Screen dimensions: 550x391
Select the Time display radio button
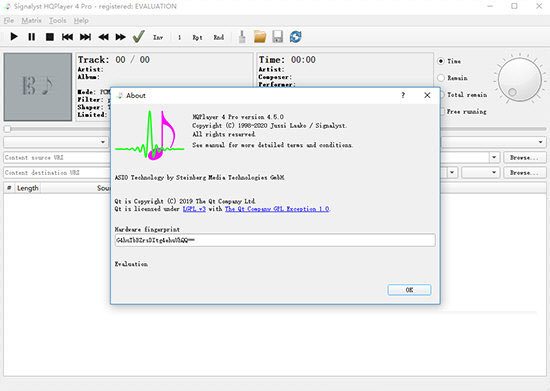pos(441,61)
